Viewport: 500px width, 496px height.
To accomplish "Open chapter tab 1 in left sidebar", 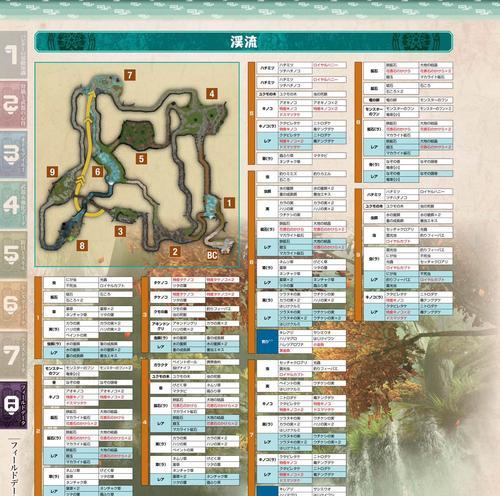I will point(13,55).
